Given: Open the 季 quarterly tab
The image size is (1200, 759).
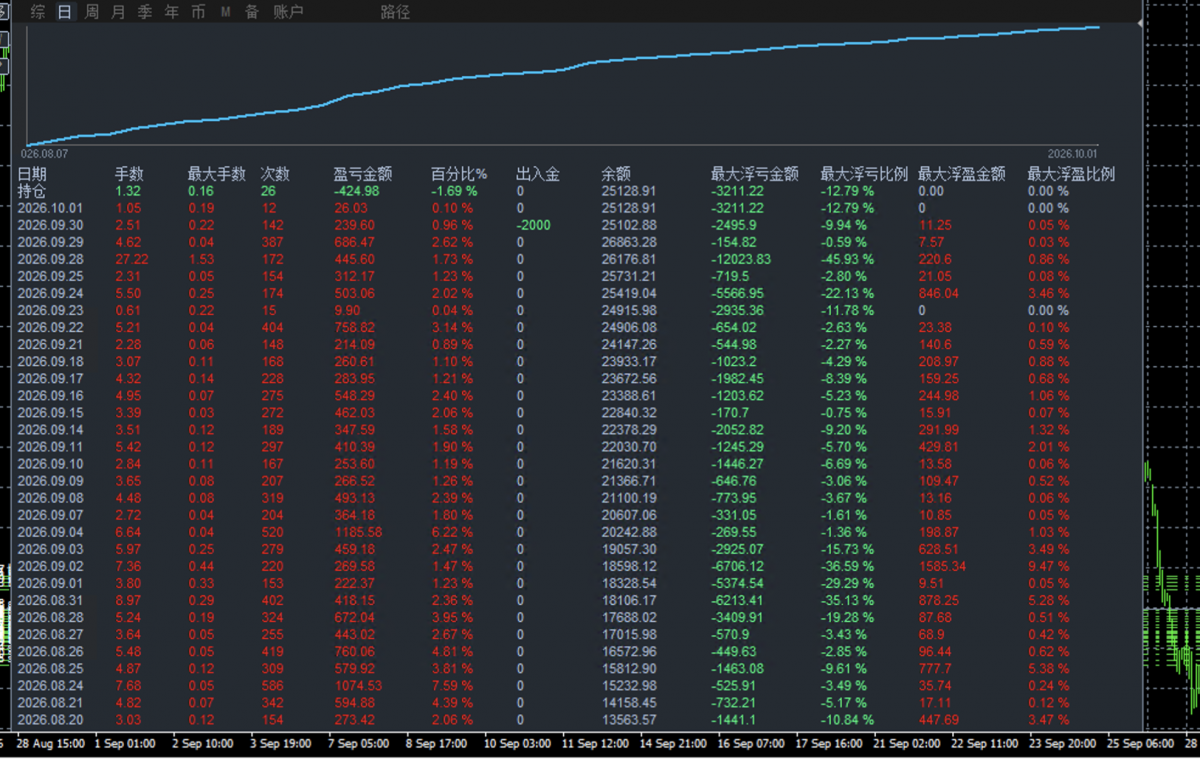Looking at the screenshot, I should tap(145, 12).
